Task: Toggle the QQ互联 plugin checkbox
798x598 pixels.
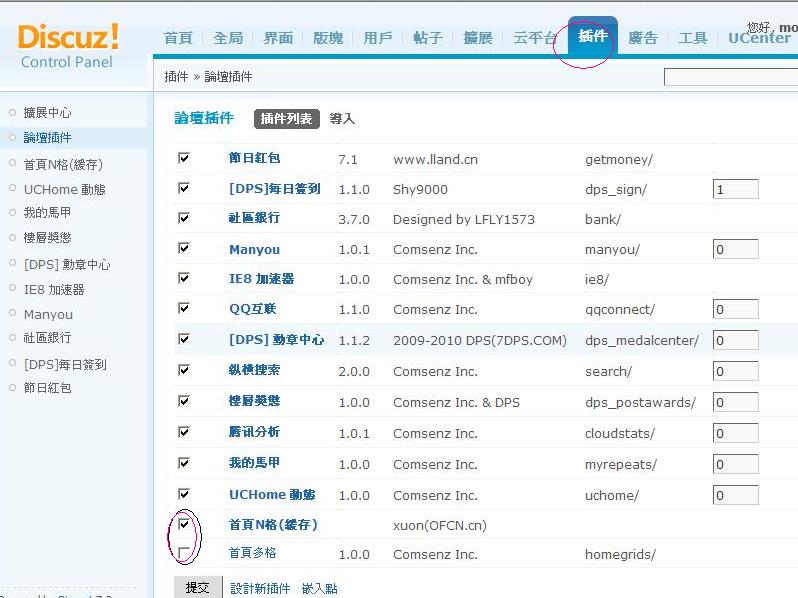Action: 184,308
